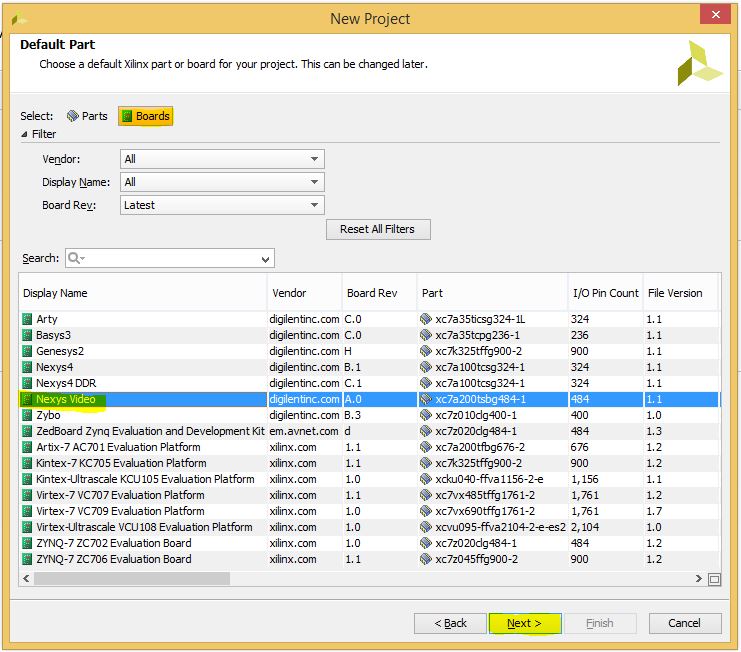This screenshot has height=652, width=741.
Task: Select the Parts option
Action: pyautogui.click(x=87, y=116)
